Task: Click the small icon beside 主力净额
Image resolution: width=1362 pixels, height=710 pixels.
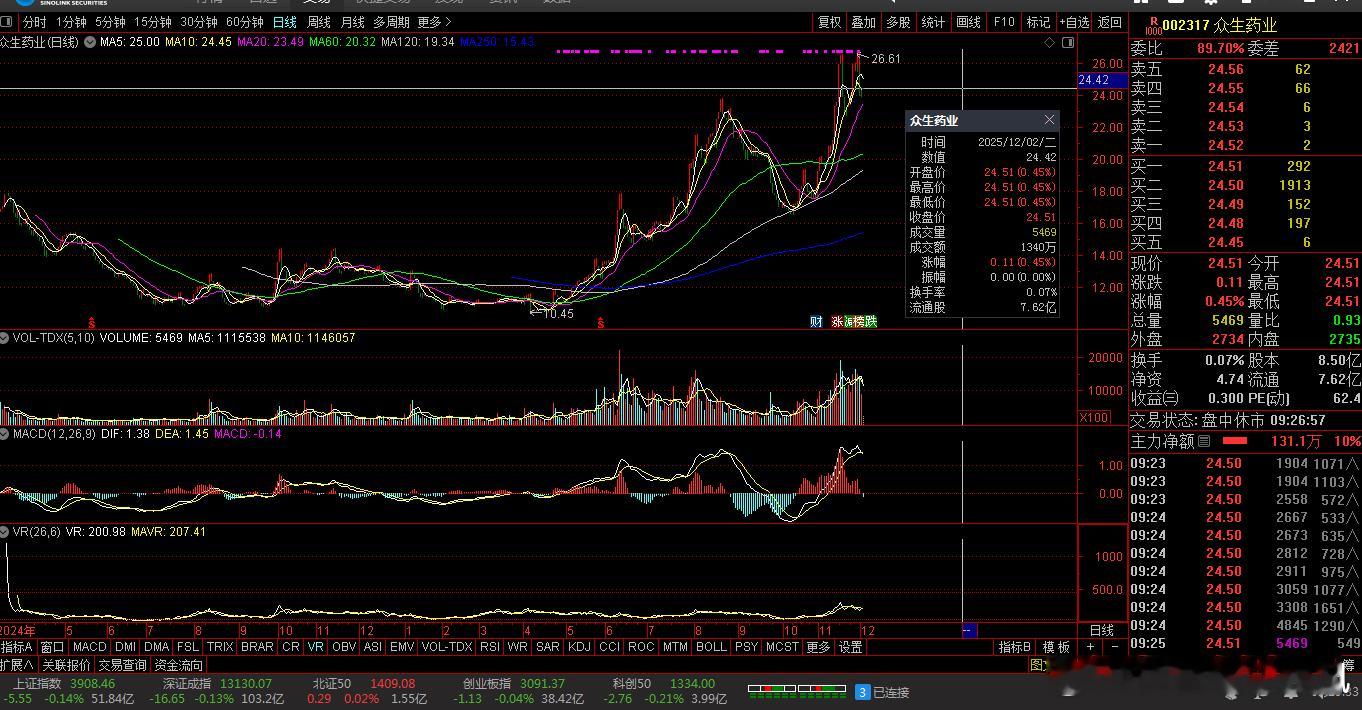Action: pos(1204,441)
